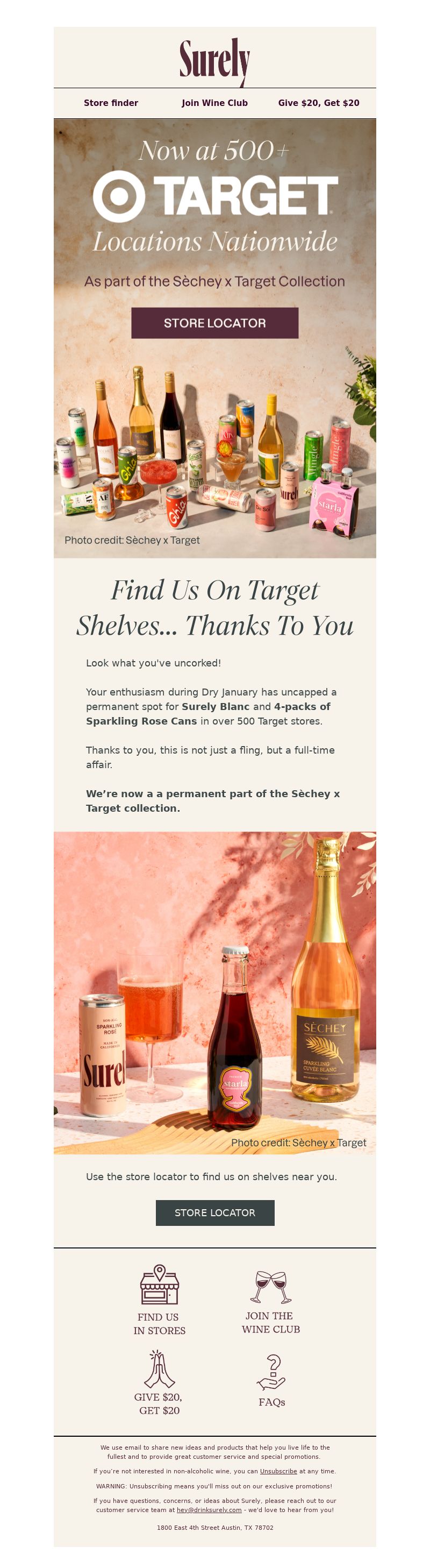Click the Unsubscribe link

click(278, 1471)
